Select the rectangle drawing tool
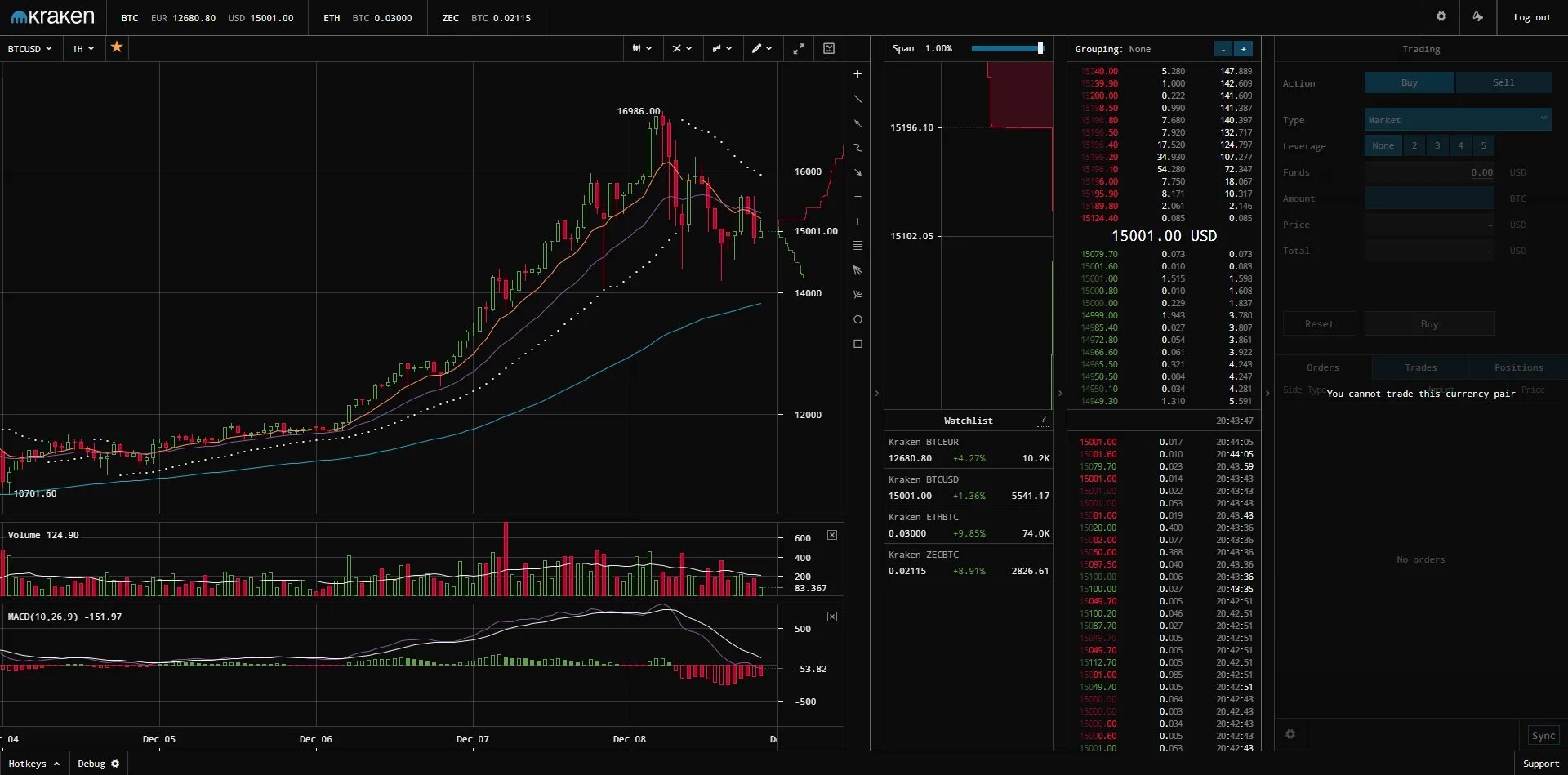The image size is (1568, 775). [x=857, y=344]
